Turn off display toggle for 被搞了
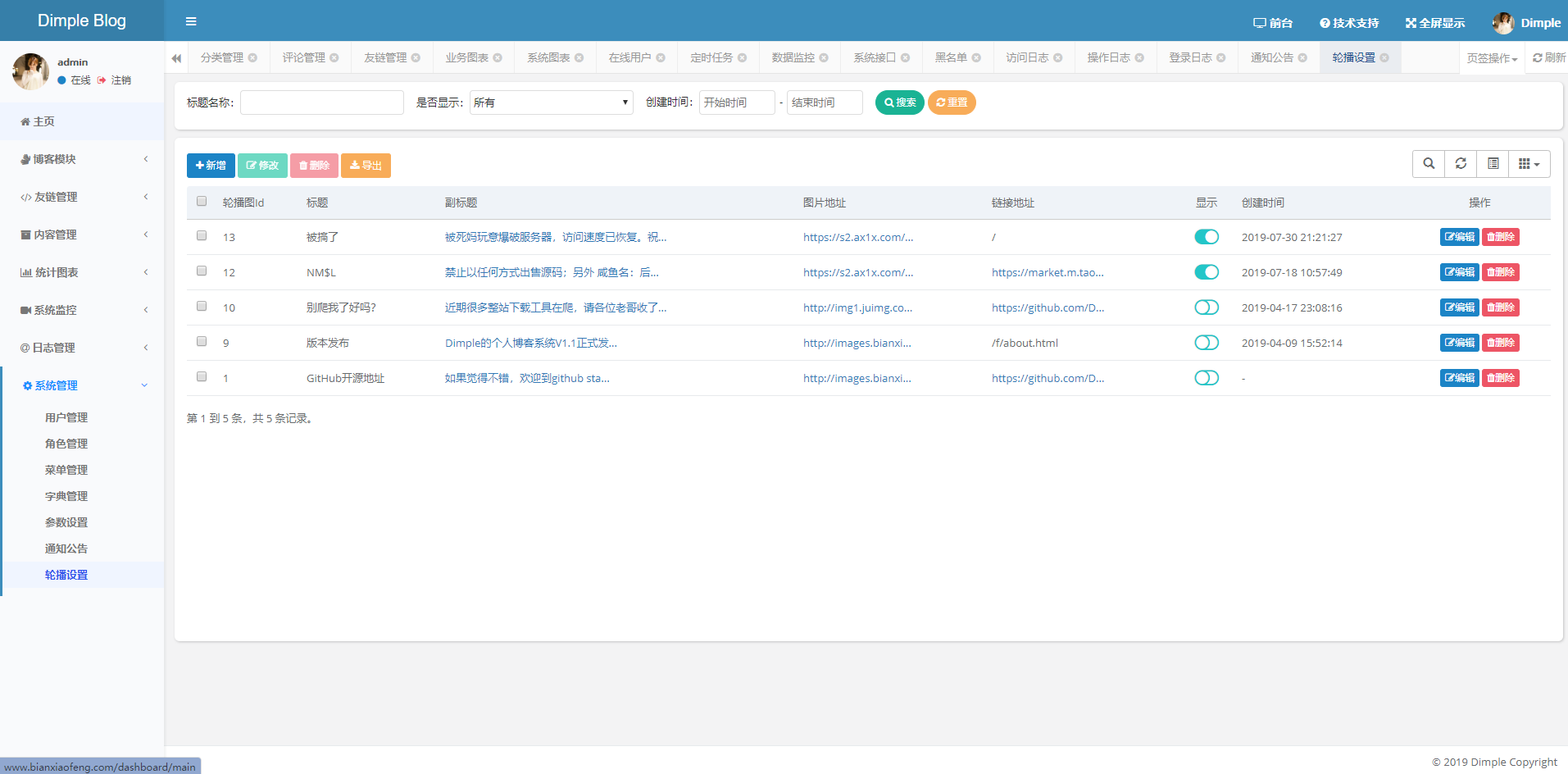The height and width of the screenshot is (774, 1568). [1207, 237]
